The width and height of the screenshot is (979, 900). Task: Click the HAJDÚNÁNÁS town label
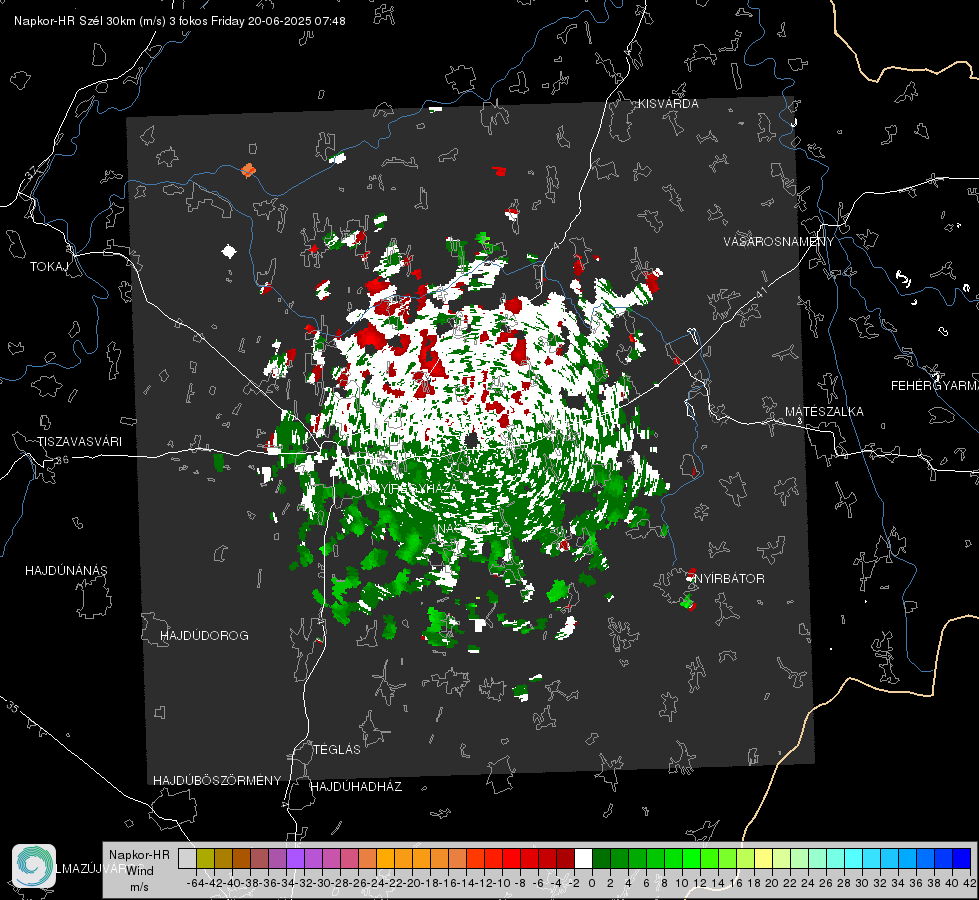pos(66,570)
